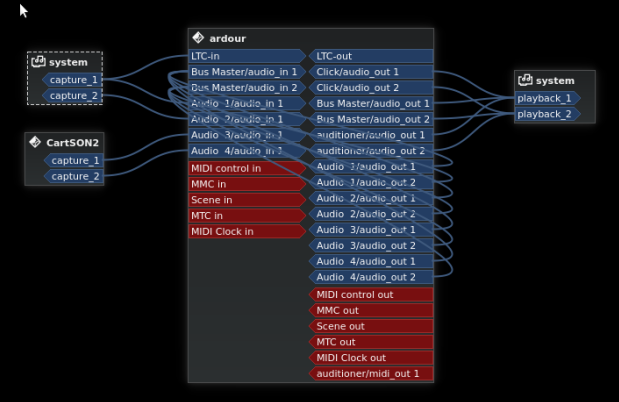Select the Scene in MIDI port

coord(246,200)
